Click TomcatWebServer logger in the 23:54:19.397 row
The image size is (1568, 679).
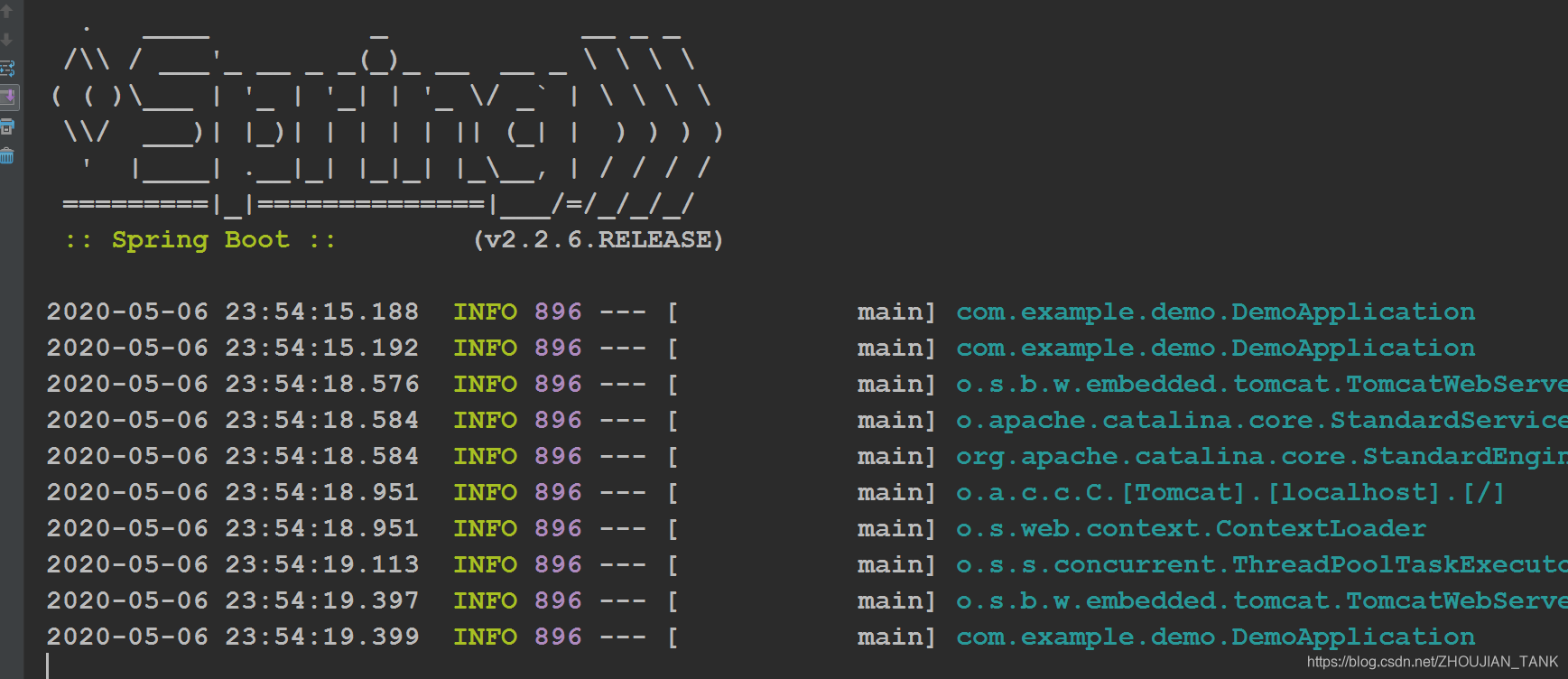(1262, 601)
